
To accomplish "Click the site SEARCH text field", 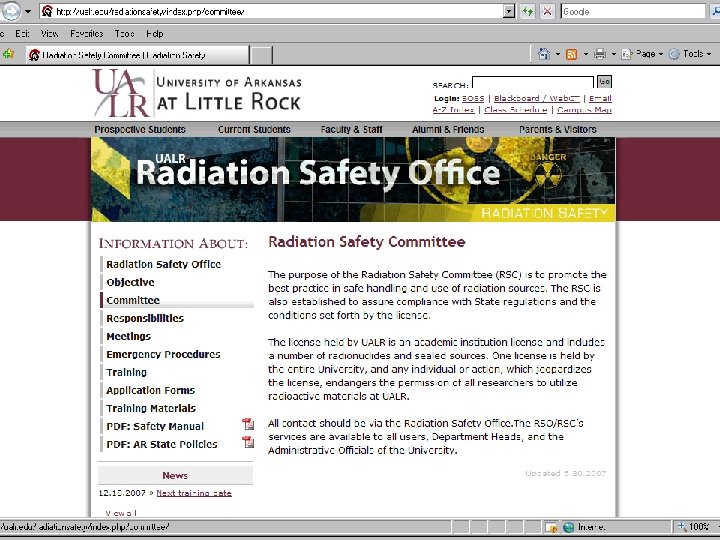I will 533,82.
